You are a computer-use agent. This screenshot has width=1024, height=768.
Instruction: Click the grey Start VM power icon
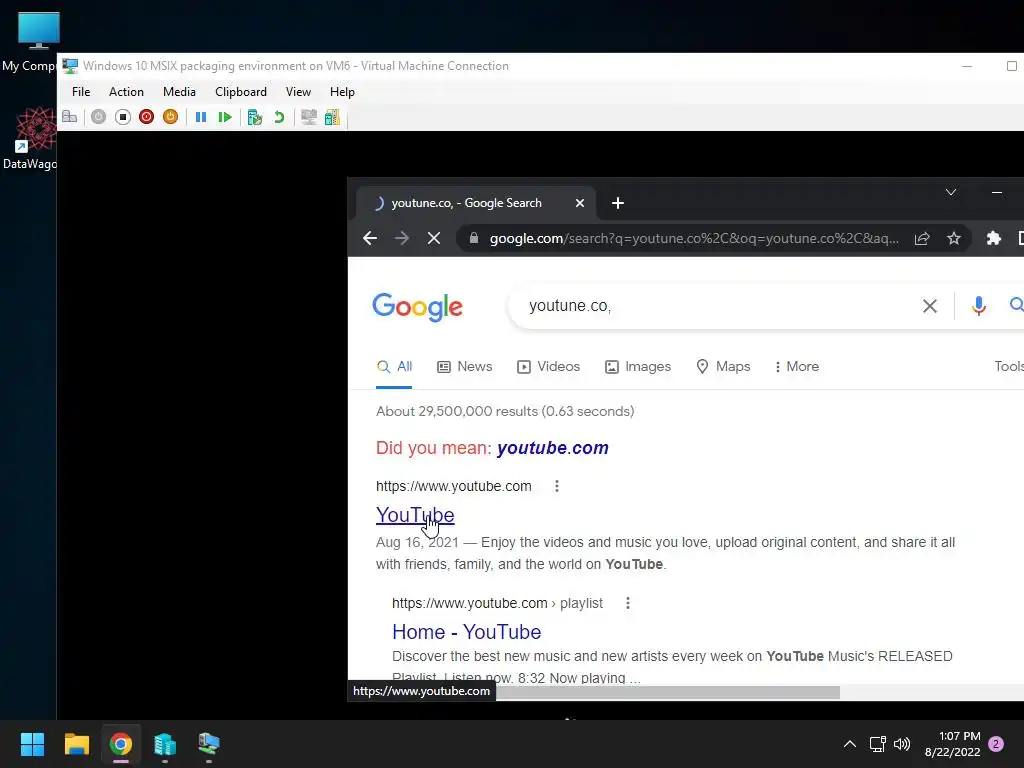(99, 117)
